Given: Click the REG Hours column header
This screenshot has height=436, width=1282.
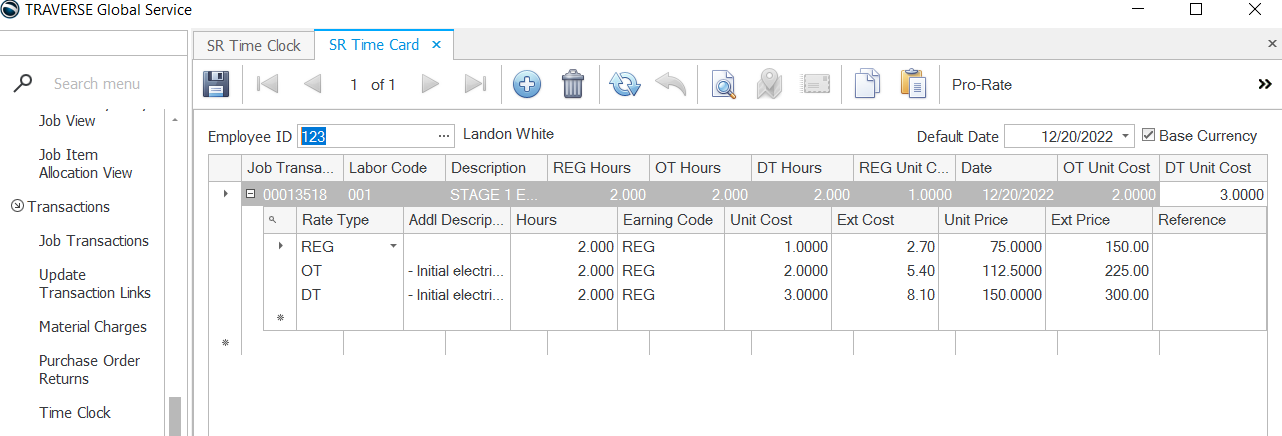Looking at the screenshot, I should pos(598,168).
